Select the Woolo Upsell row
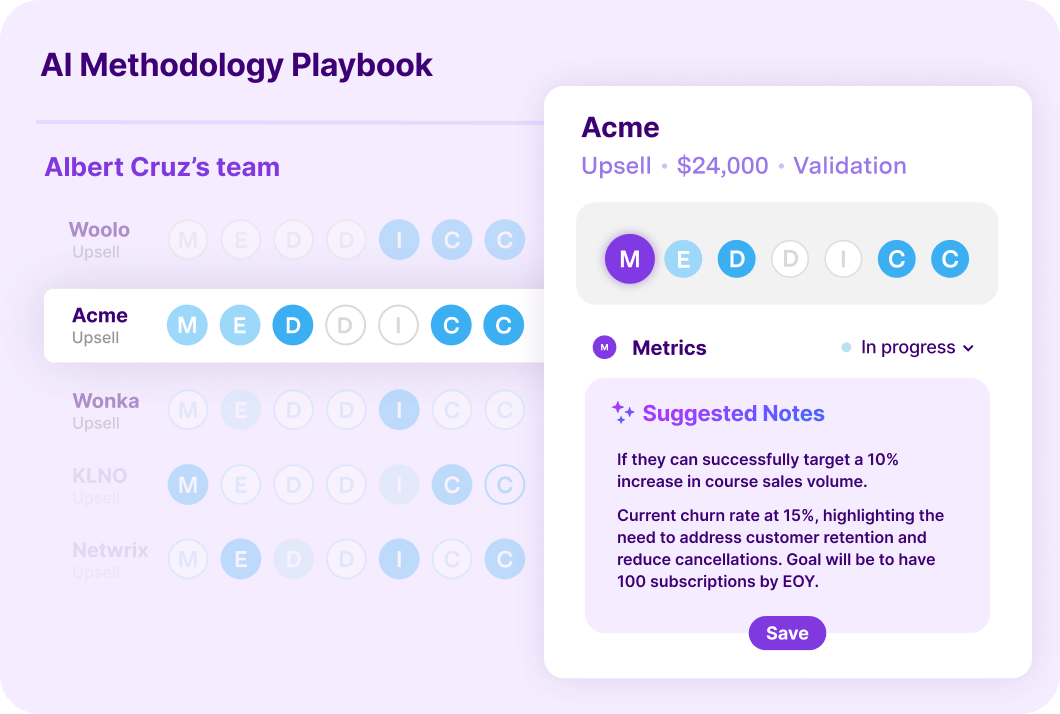Screen dimensions: 1060x714 (x=99, y=239)
